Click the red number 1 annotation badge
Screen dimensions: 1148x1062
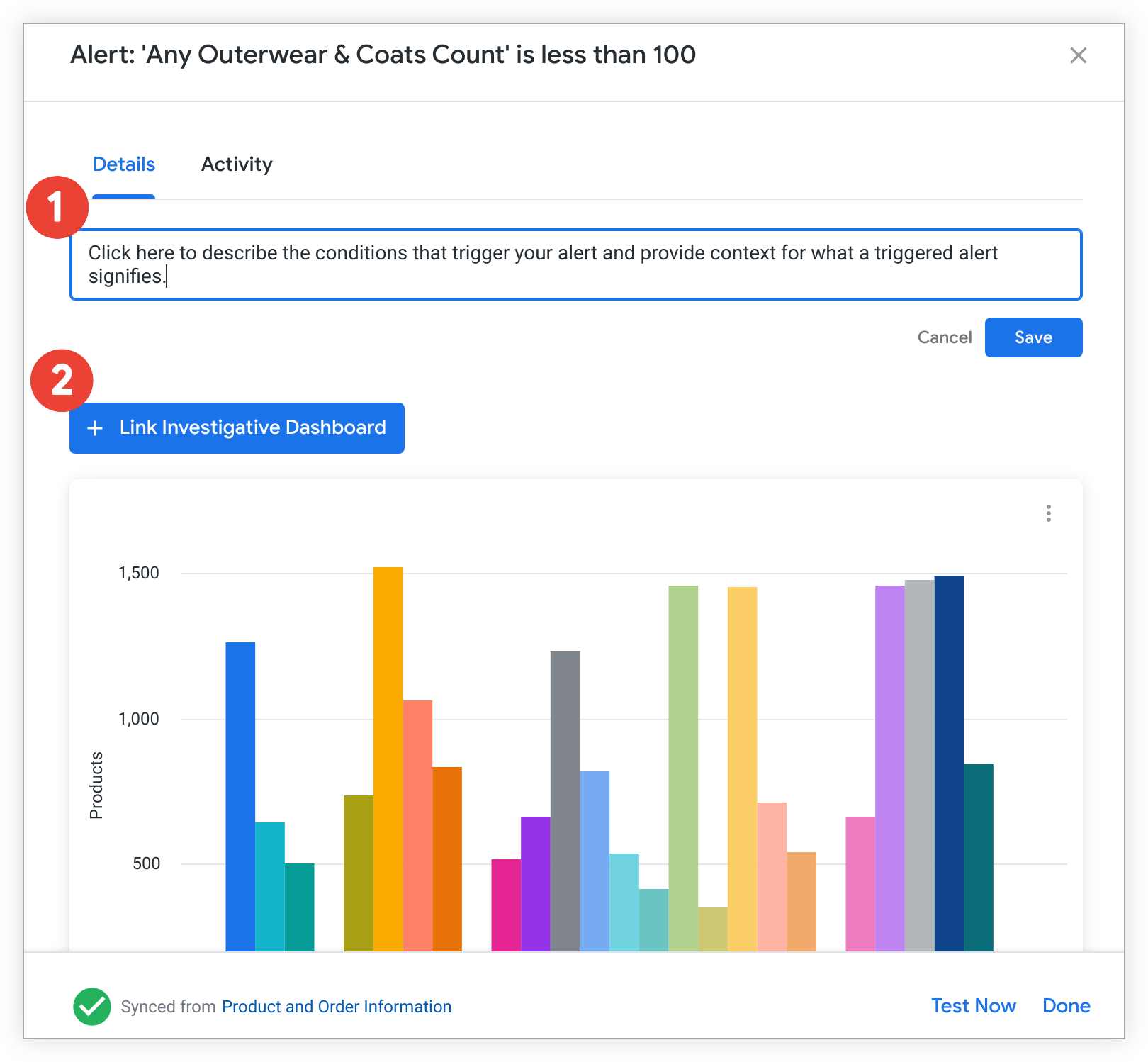click(x=57, y=207)
